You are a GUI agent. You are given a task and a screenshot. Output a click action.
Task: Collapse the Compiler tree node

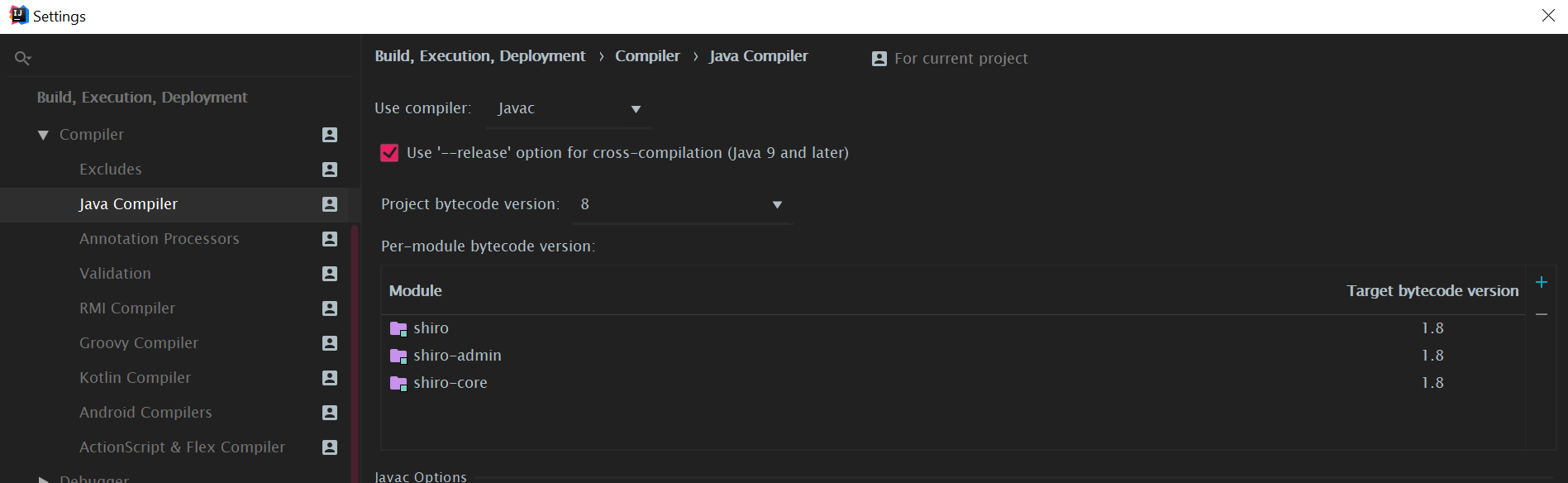tap(43, 135)
